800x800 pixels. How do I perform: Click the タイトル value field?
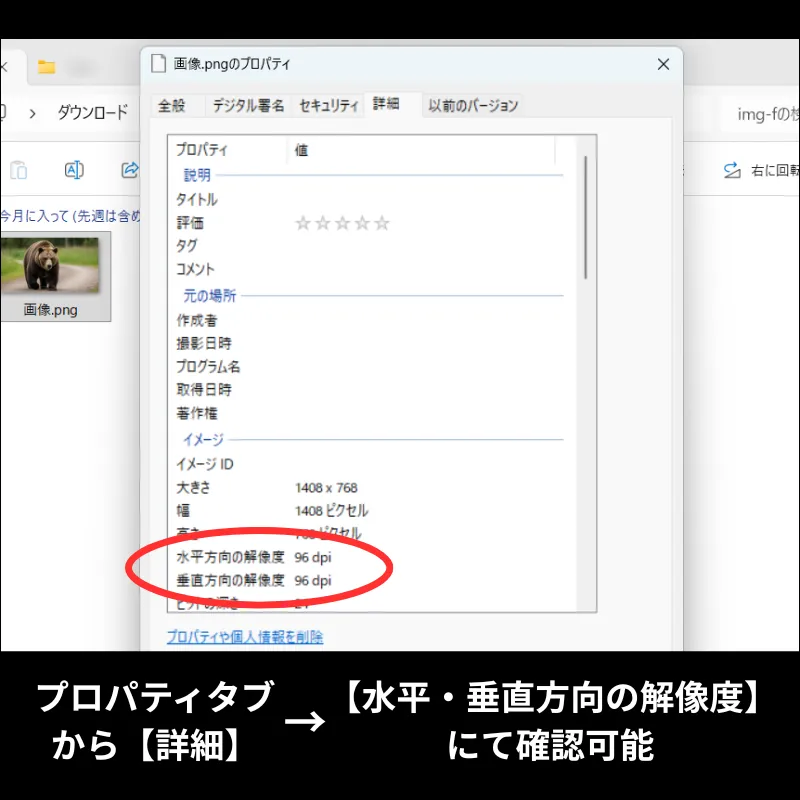click(420, 199)
